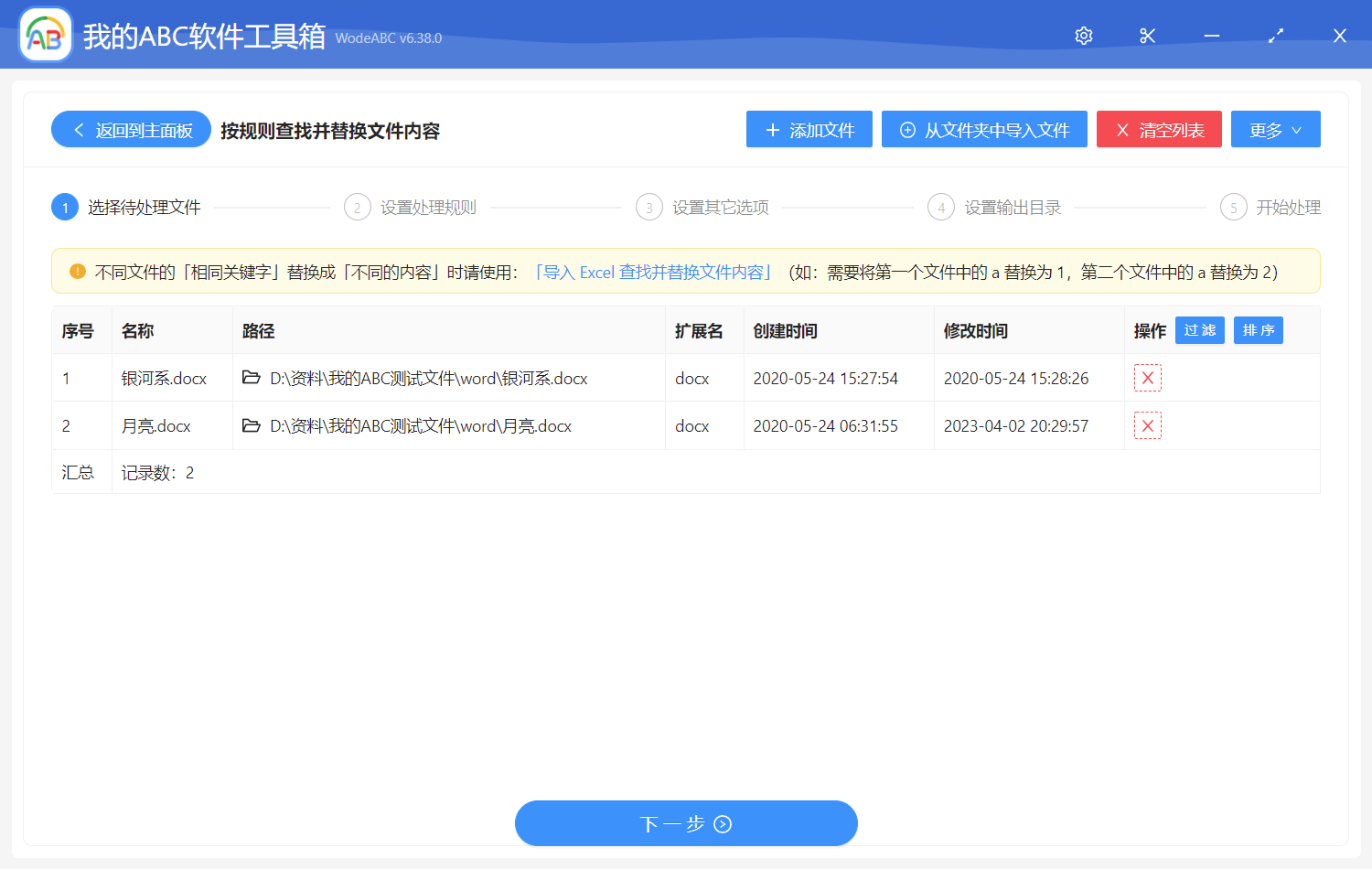
Task: Click the 过滤 filter button
Action: point(1199,330)
